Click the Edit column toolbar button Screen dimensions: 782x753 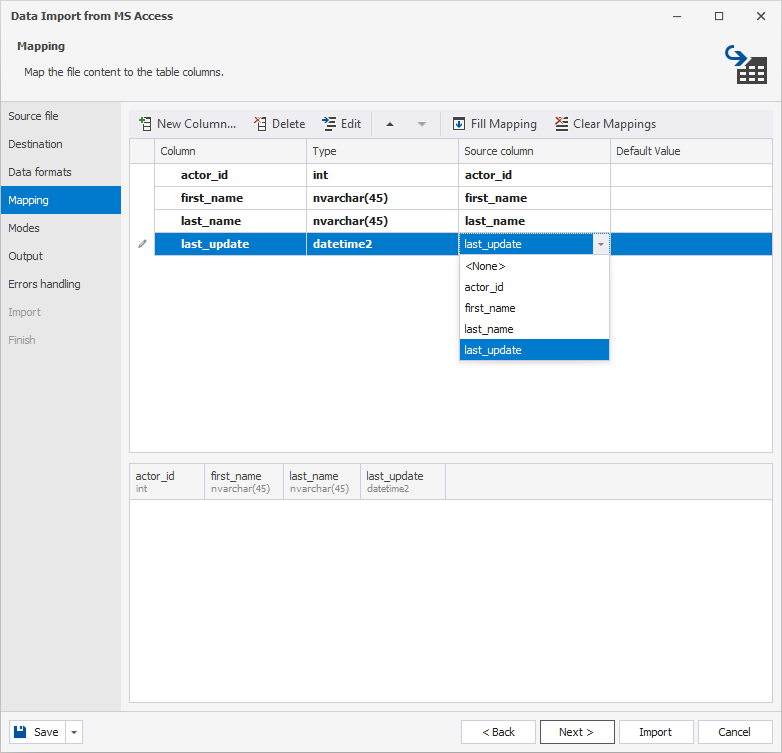point(342,124)
